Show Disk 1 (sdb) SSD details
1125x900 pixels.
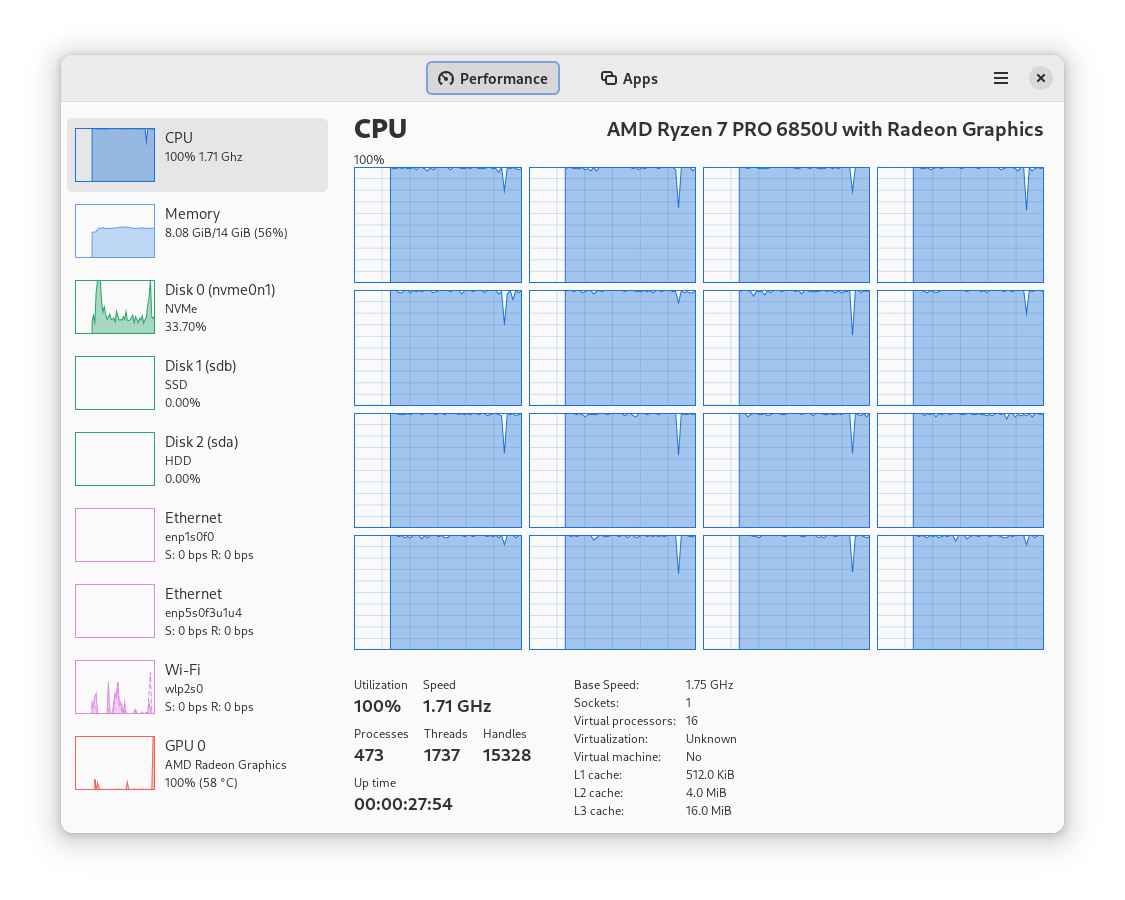tap(197, 383)
